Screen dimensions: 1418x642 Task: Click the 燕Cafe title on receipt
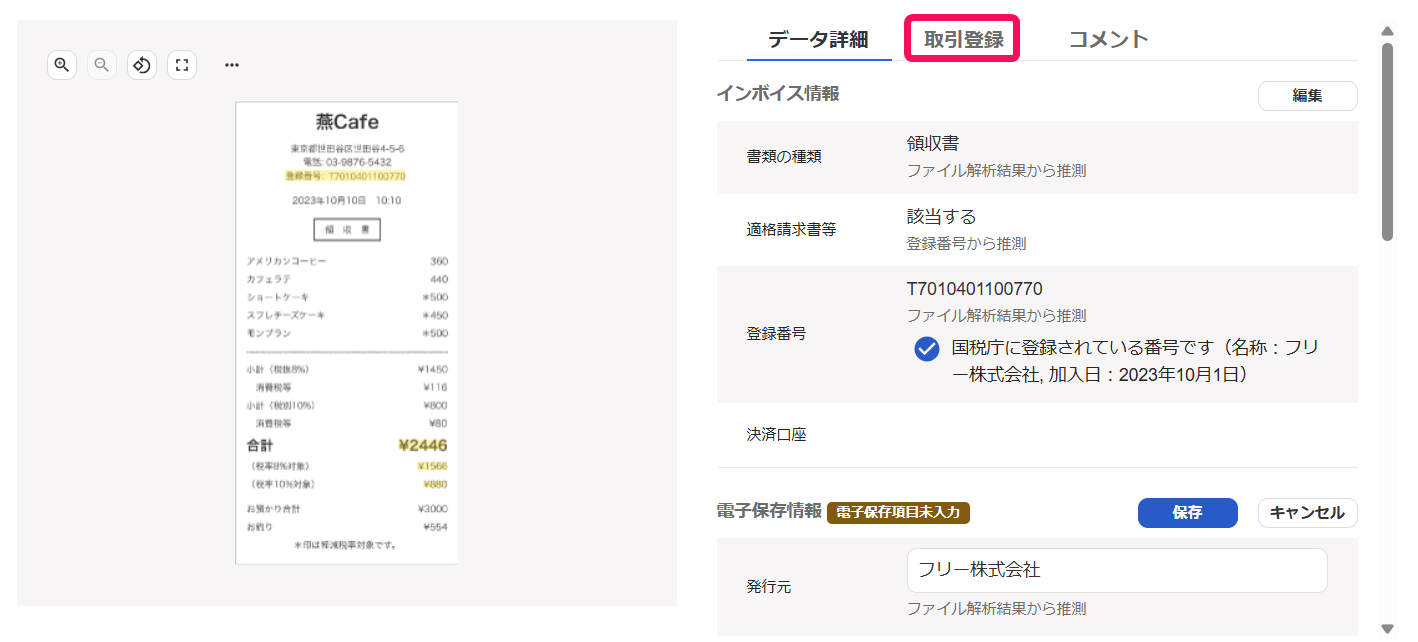coord(347,122)
